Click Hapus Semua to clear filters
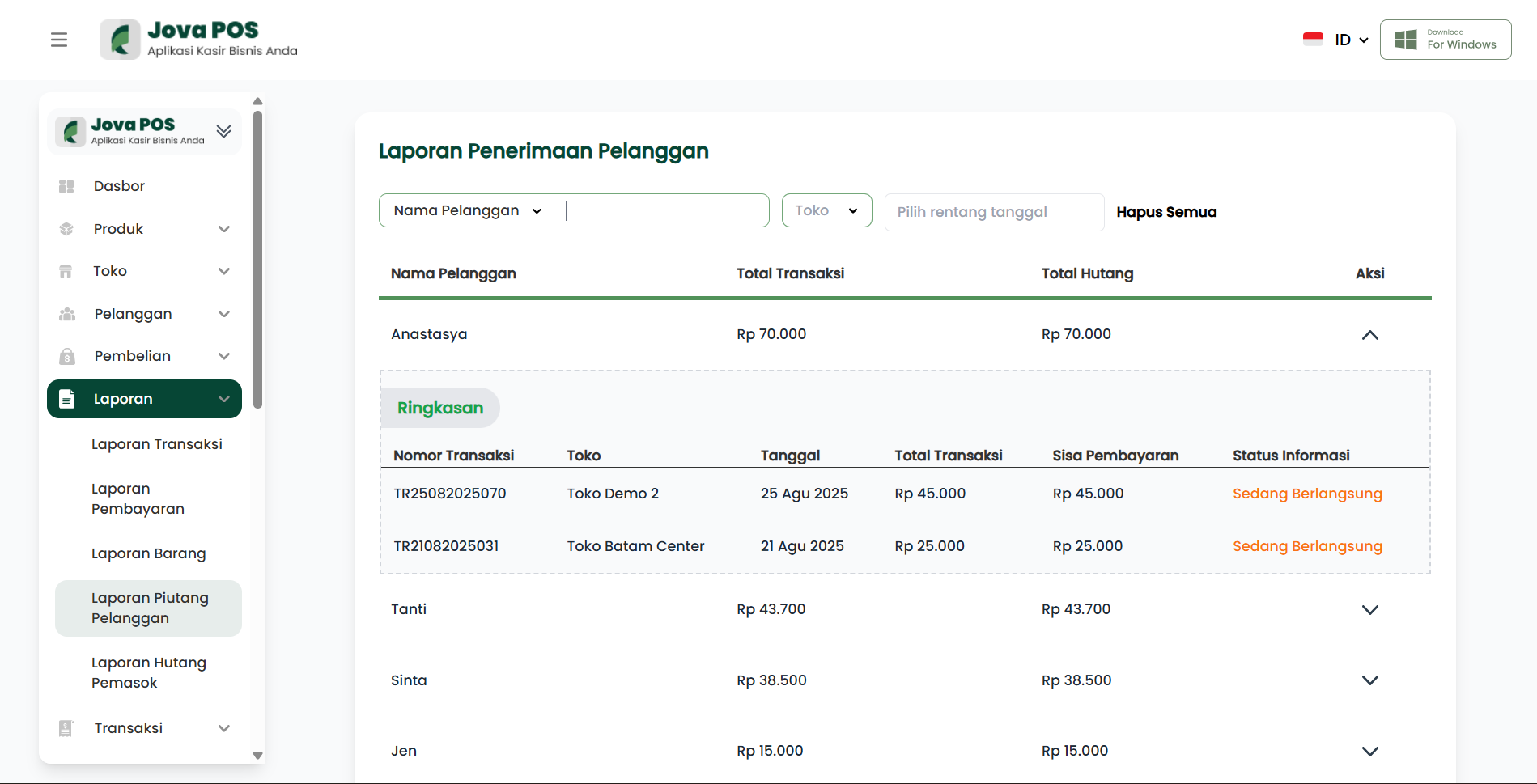This screenshot has width=1537, height=784. [x=1166, y=212]
